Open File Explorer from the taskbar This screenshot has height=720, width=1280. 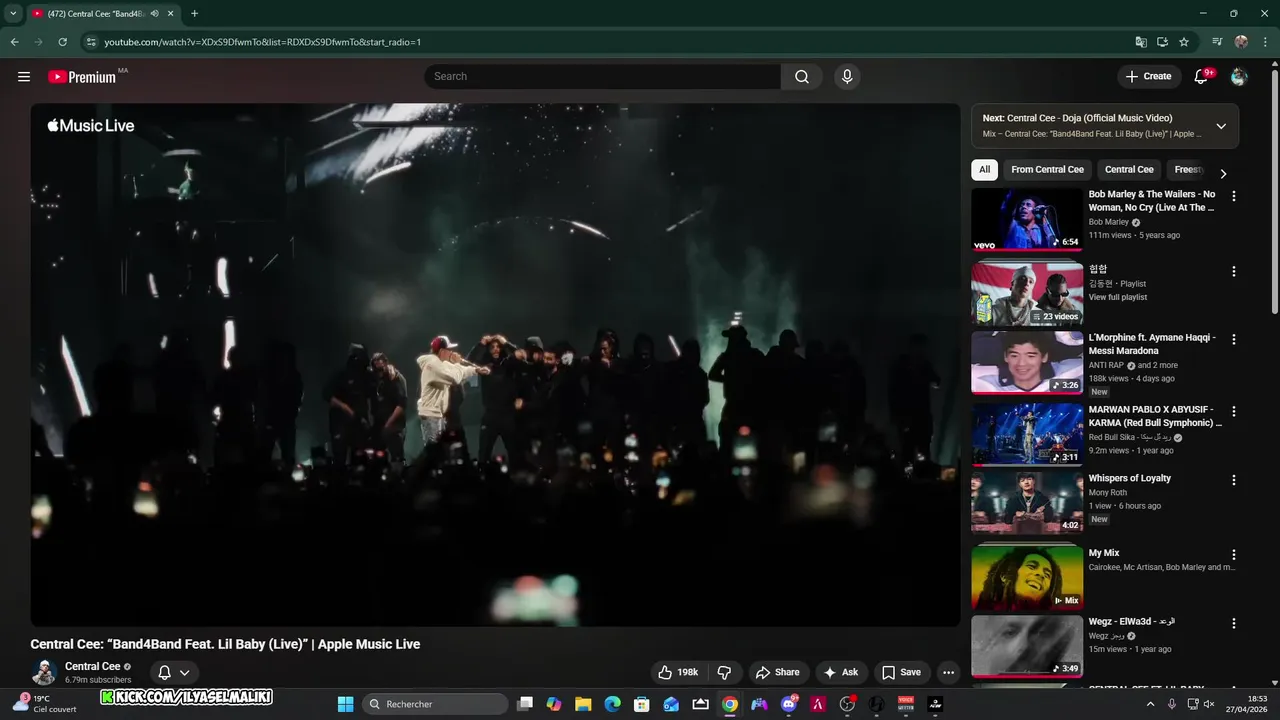583,704
